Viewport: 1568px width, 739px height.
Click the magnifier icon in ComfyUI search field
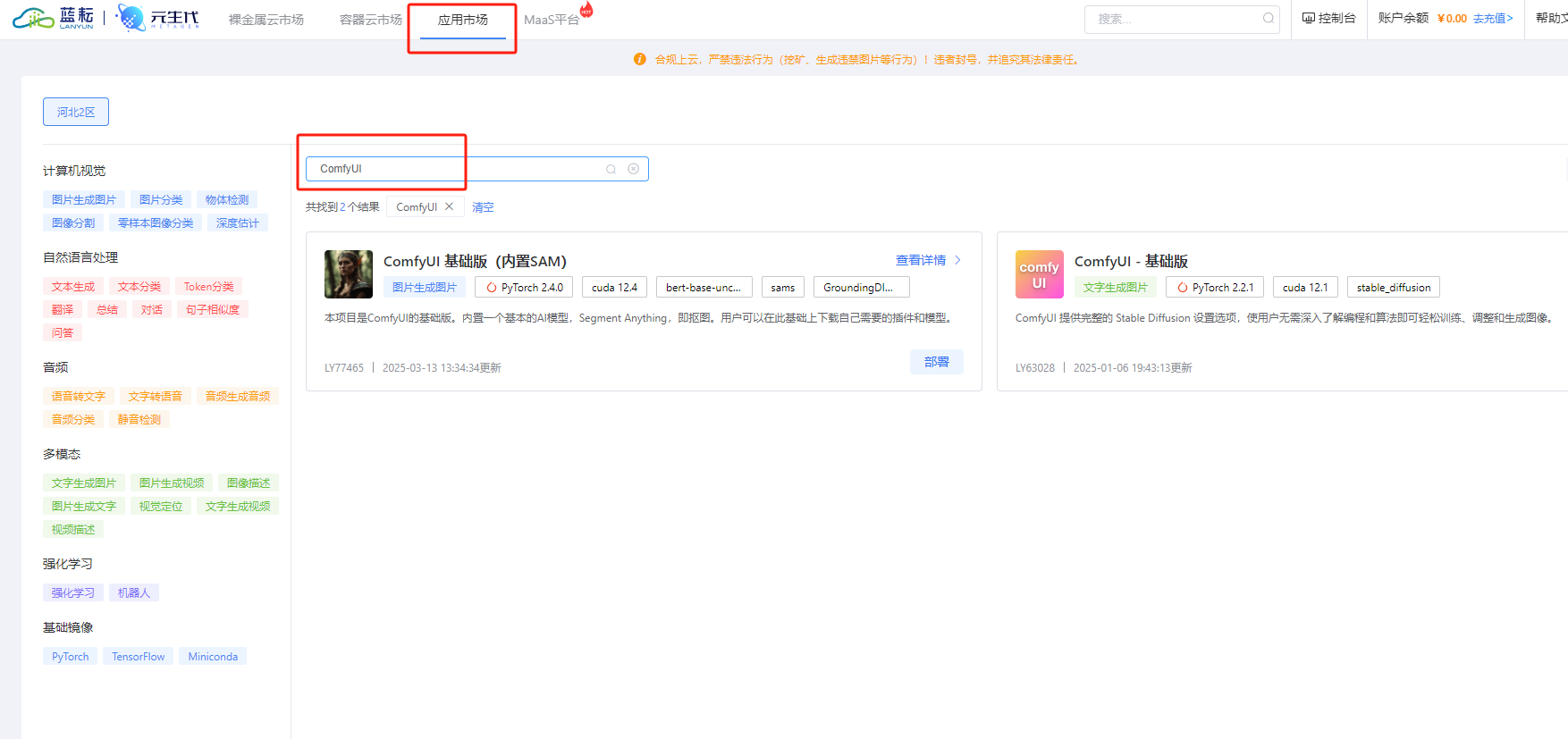click(x=611, y=169)
